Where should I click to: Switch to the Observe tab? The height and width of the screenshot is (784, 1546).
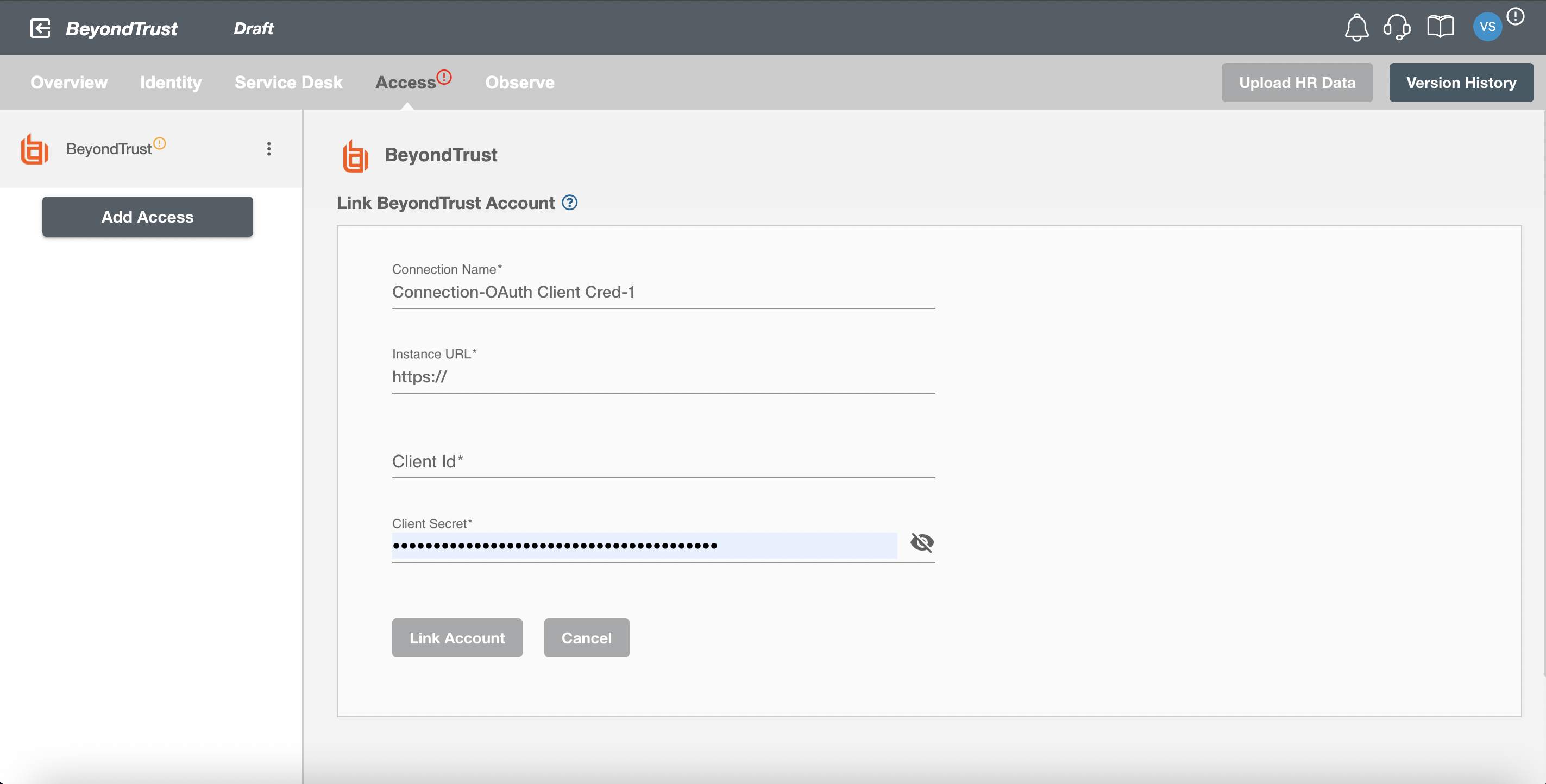point(520,82)
